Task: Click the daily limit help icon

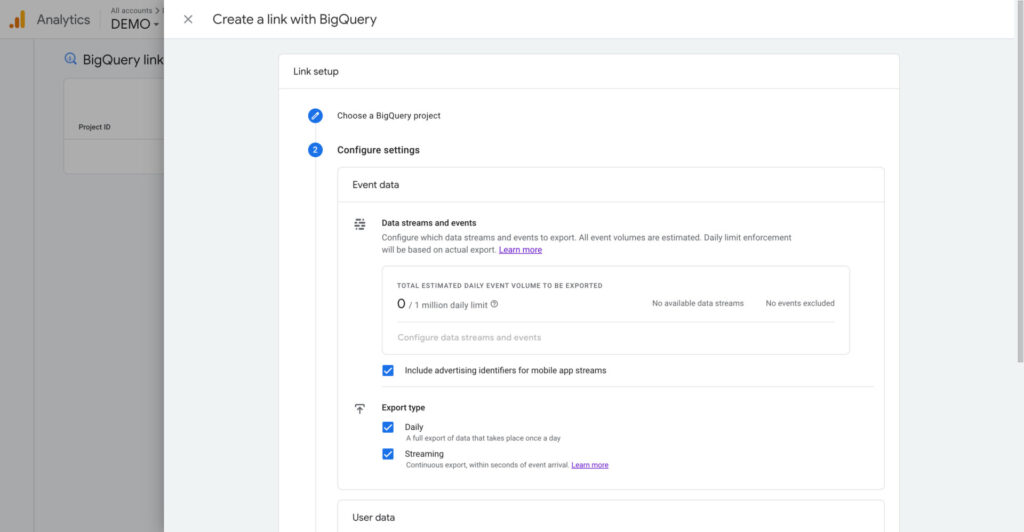Action: pos(494,304)
